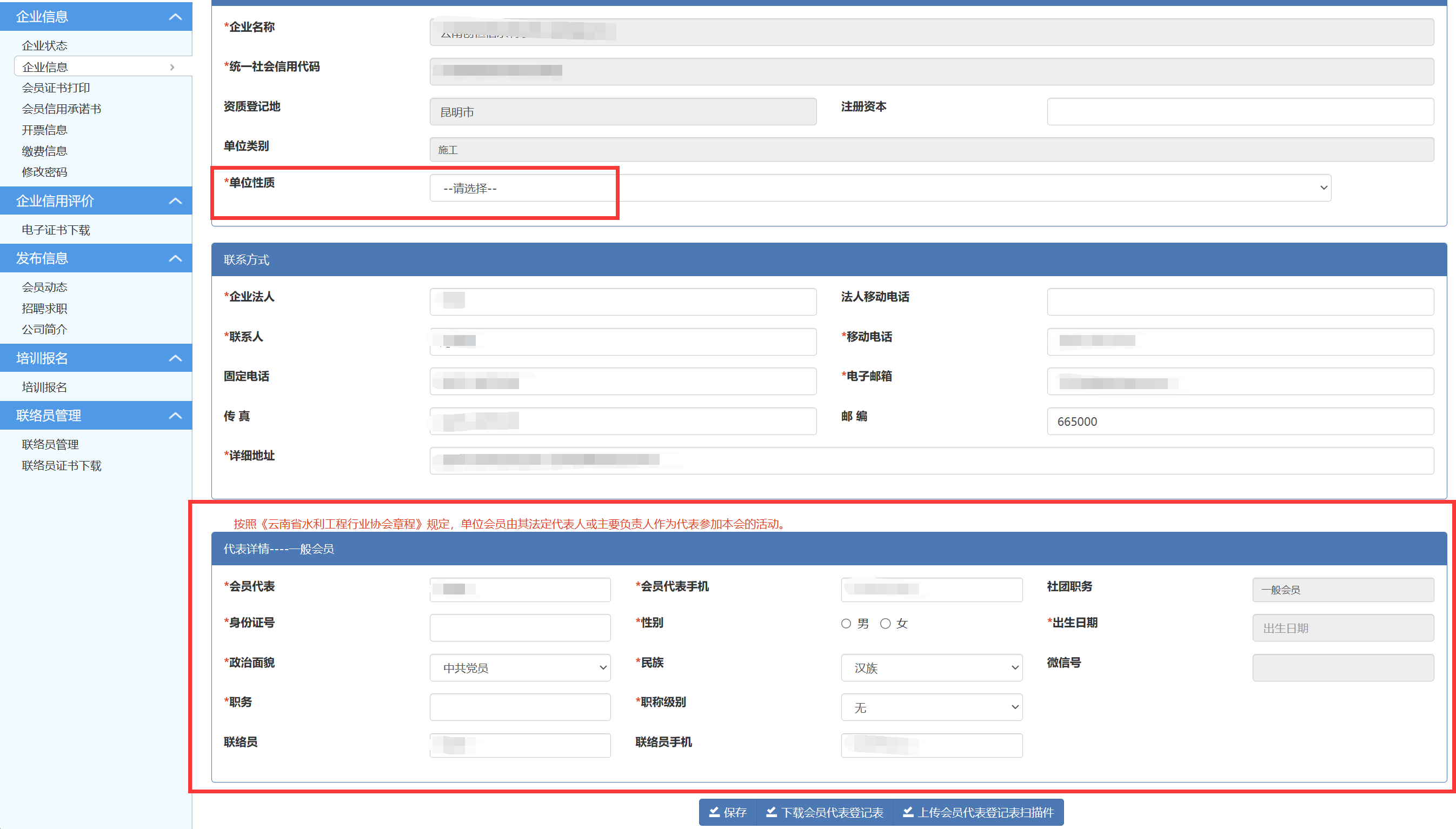Click the 出生日期 date field

1342,628
